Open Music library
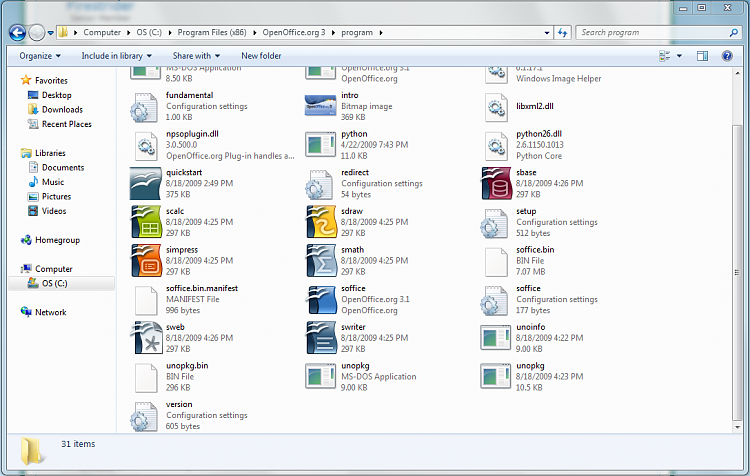Image resolution: width=750 pixels, height=476 pixels. [53, 182]
